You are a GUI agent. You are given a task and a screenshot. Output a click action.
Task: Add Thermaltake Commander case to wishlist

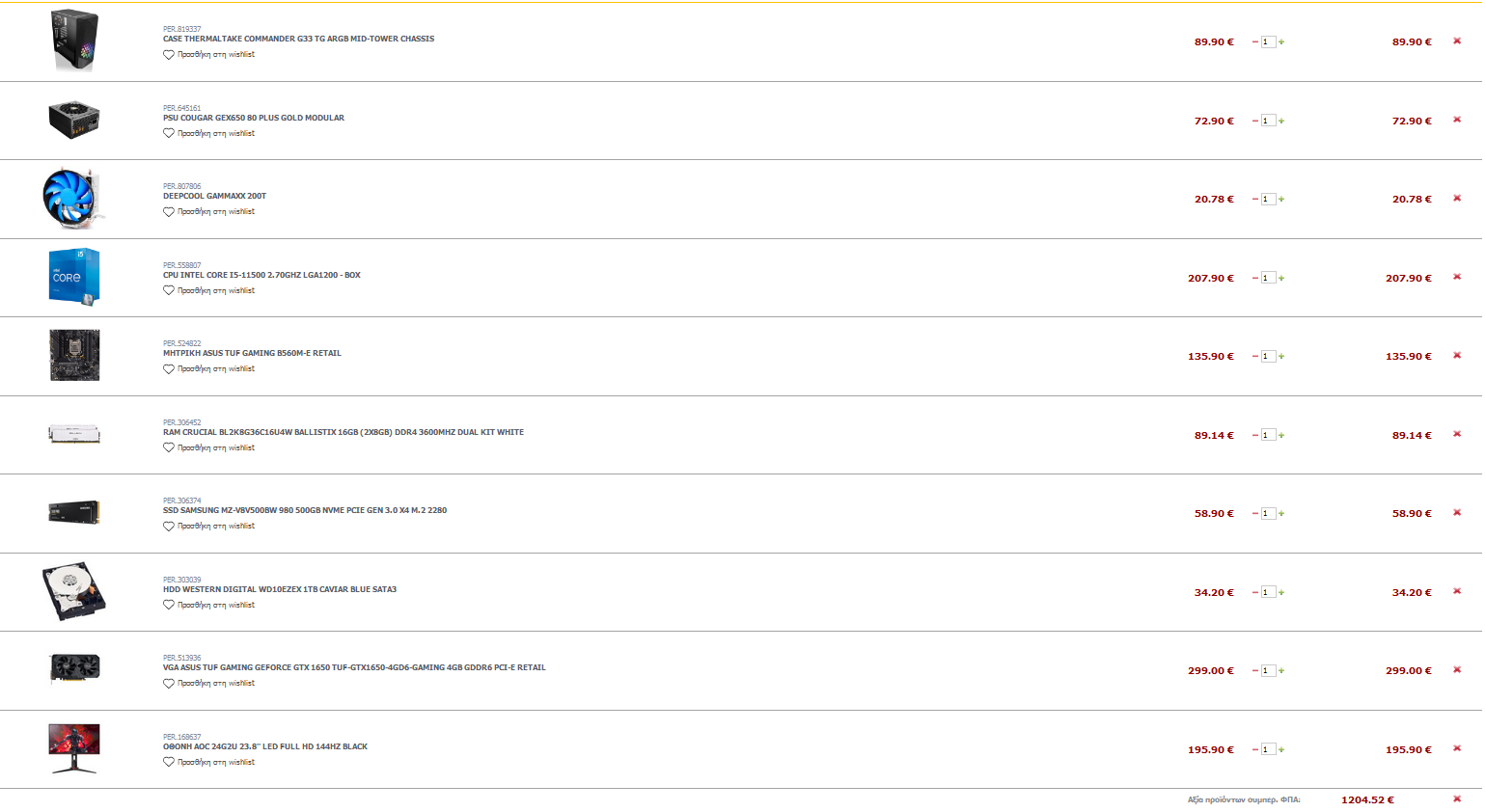(x=208, y=55)
